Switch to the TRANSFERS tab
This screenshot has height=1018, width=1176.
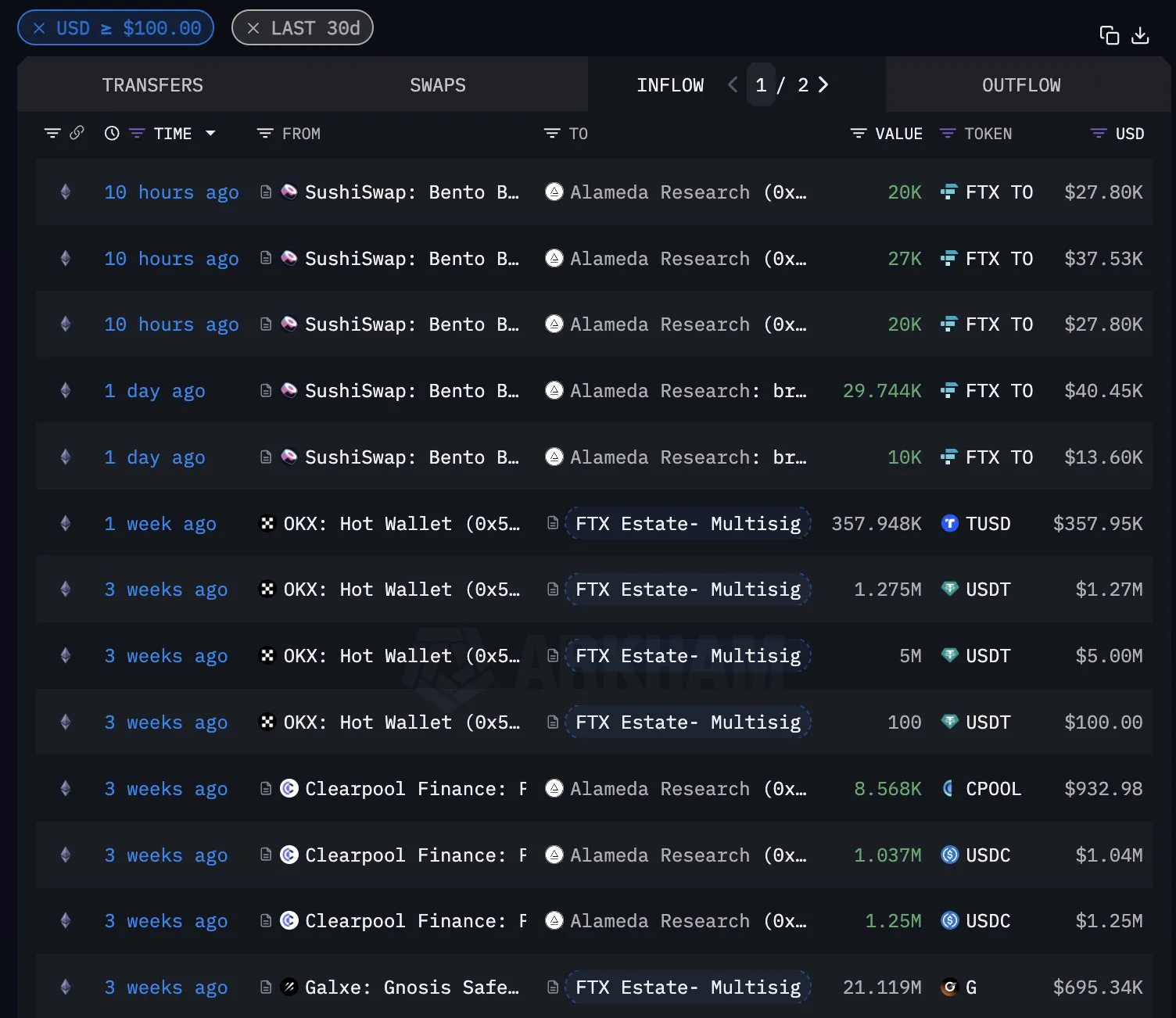point(152,84)
